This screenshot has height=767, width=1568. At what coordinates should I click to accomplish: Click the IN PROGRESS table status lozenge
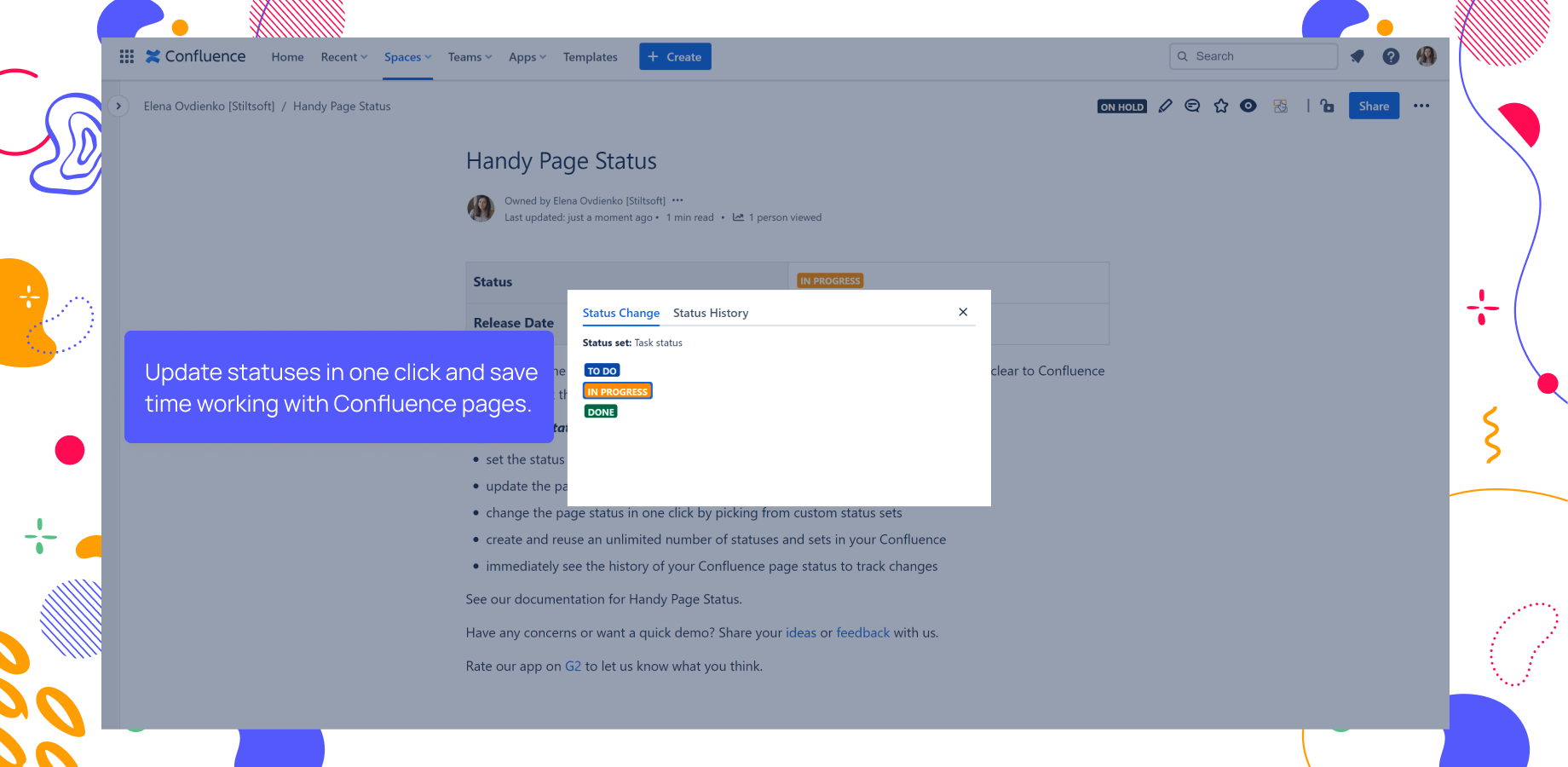[830, 280]
